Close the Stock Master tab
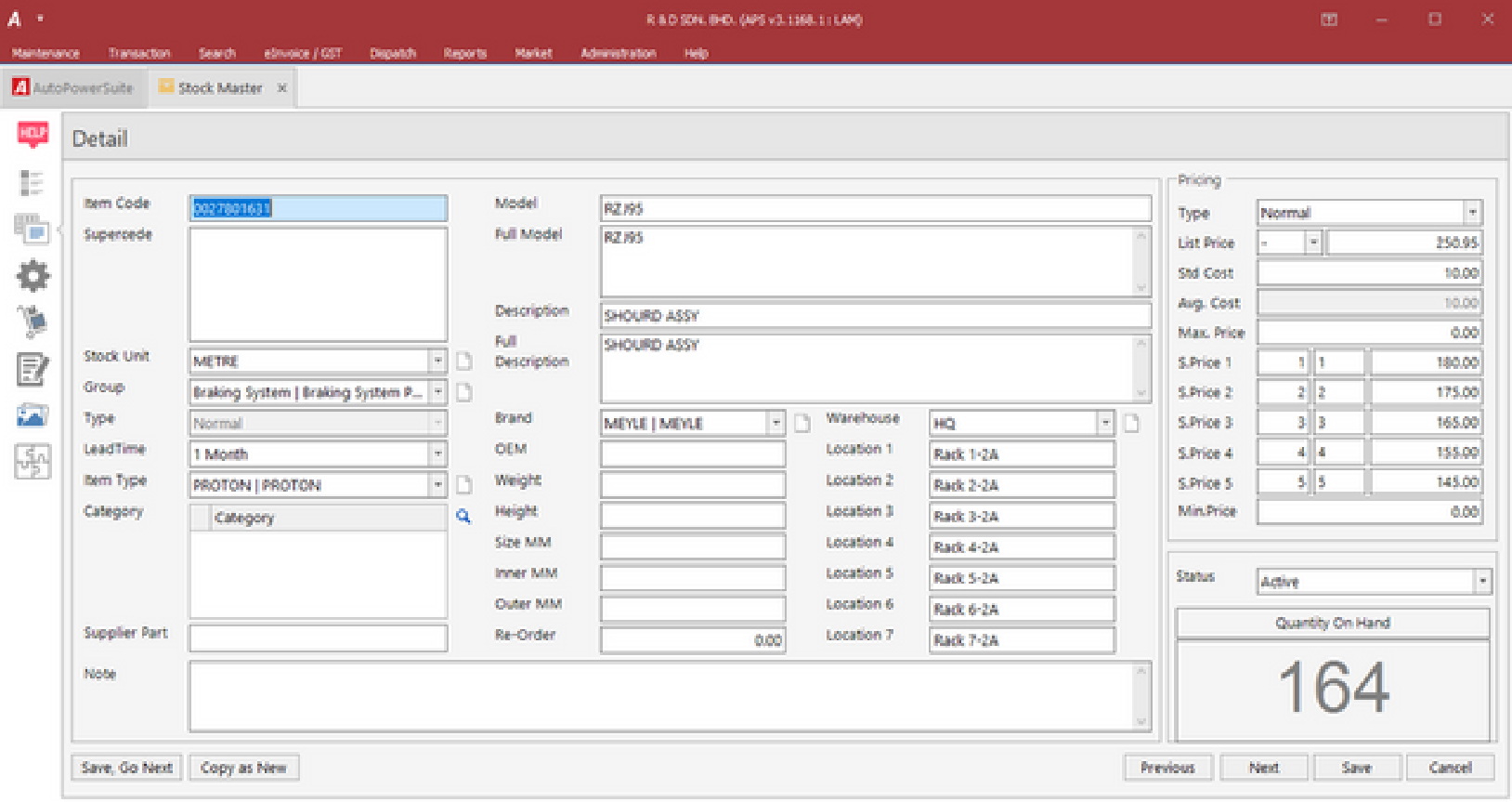 pyautogui.click(x=281, y=88)
